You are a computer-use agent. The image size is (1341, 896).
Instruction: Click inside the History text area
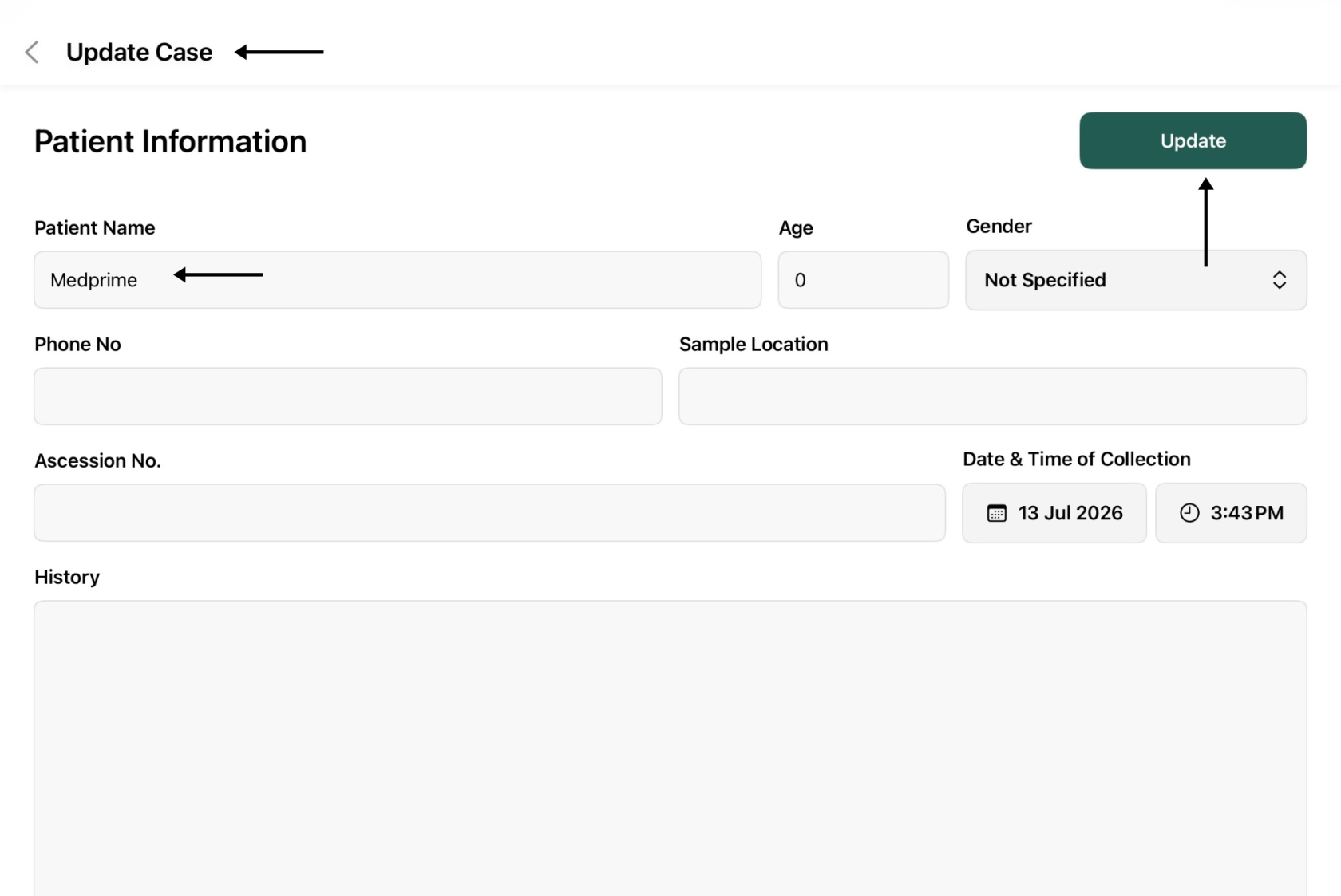(x=670, y=748)
